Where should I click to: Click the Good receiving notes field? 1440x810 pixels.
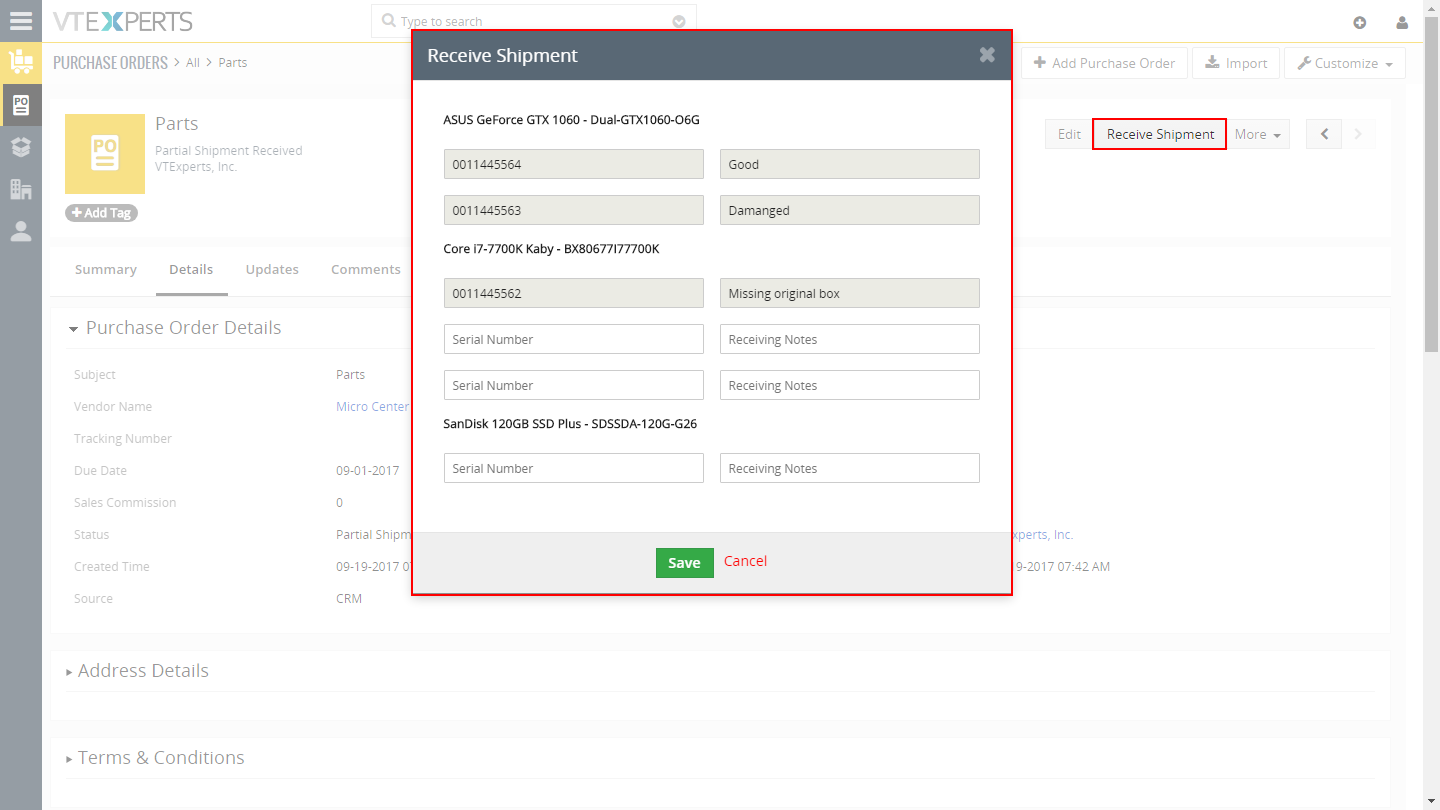pos(850,164)
